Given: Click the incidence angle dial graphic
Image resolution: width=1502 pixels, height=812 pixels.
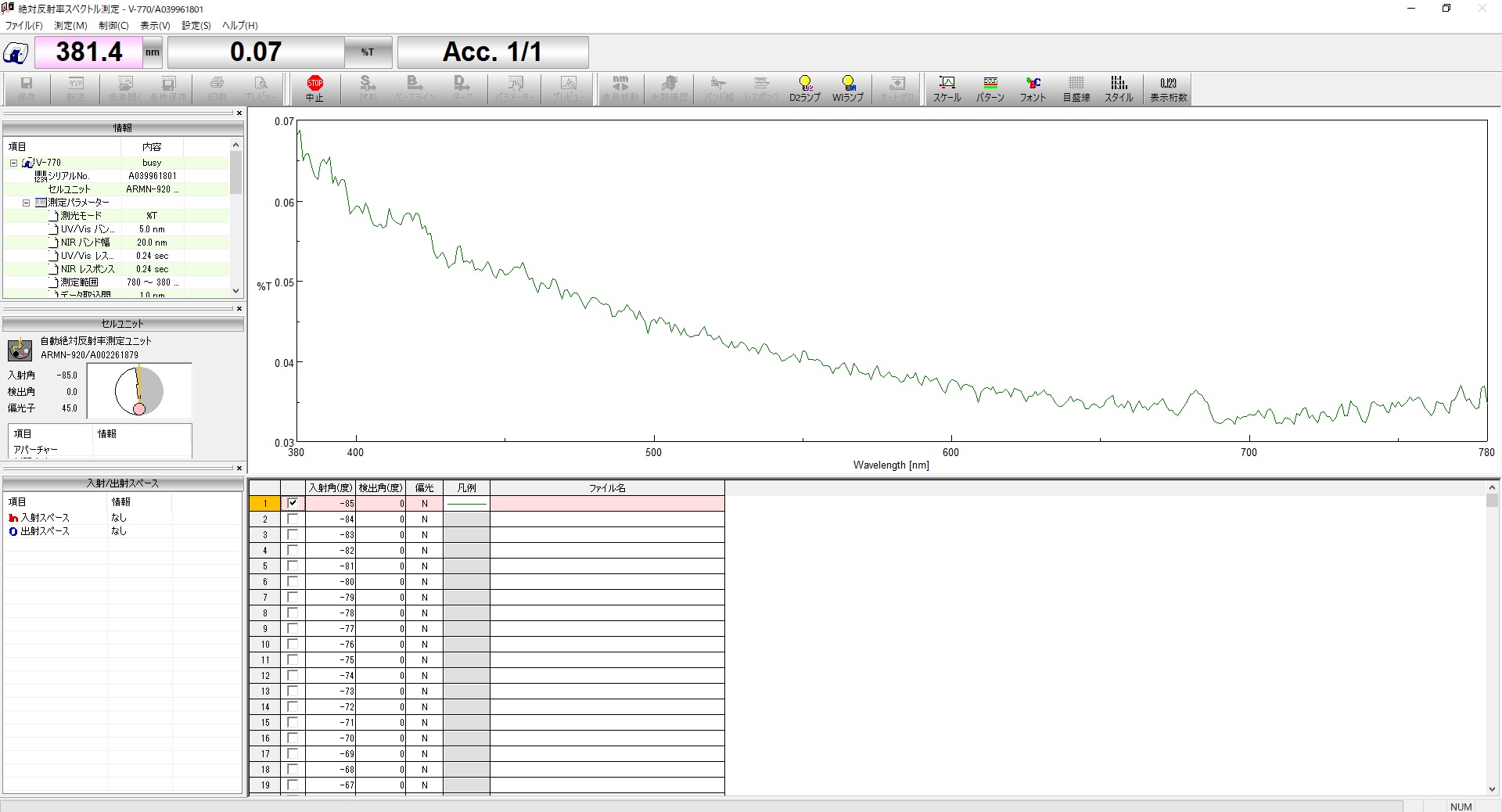Looking at the screenshot, I should (139, 390).
